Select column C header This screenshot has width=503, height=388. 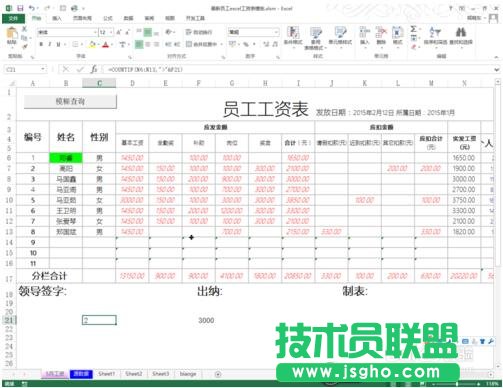click(x=99, y=83)
